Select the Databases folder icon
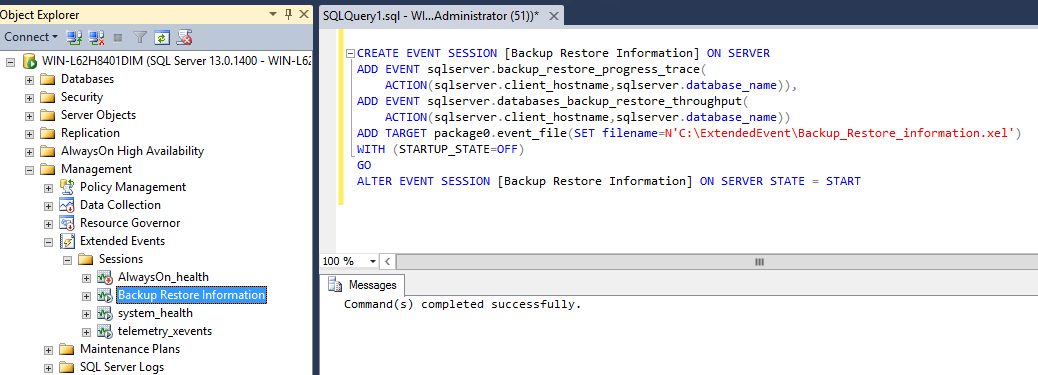This screenshot has width=1038, height=375. click(x=47, y=80)
